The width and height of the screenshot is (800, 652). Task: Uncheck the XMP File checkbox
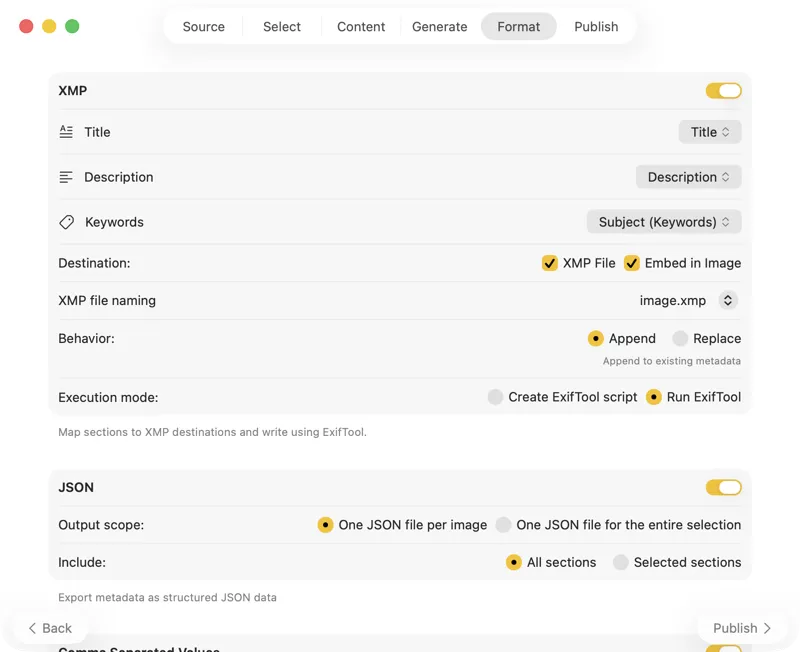(x=549, y=263)
